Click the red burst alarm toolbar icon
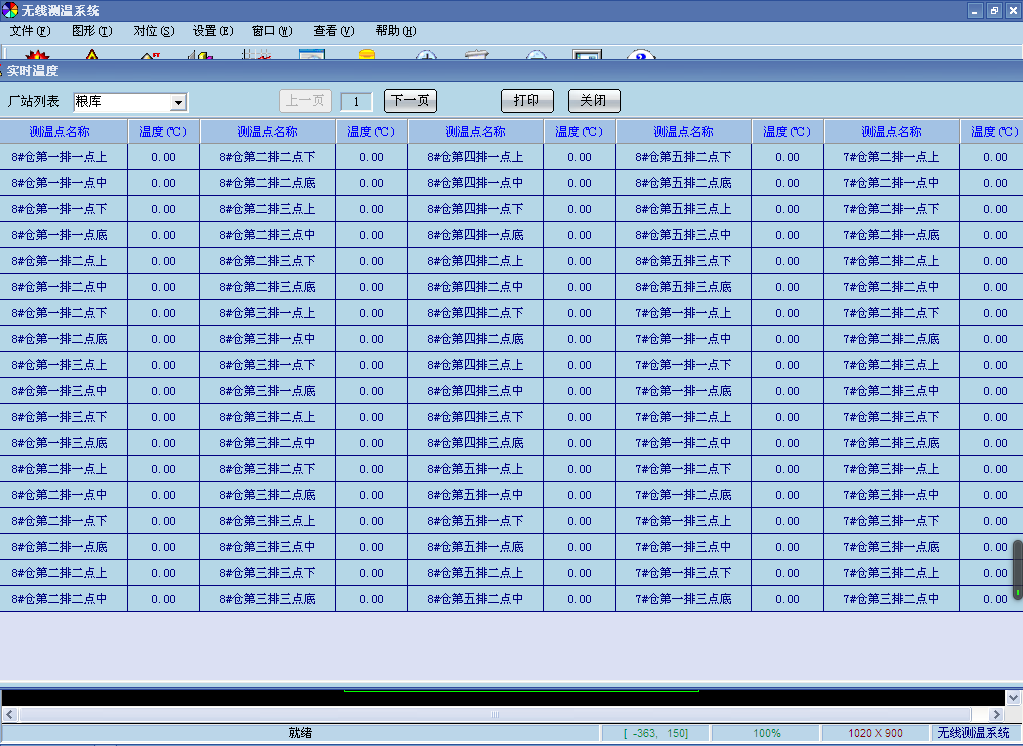Viewport: 1023px width, 746px height. (x=37, y=56)
